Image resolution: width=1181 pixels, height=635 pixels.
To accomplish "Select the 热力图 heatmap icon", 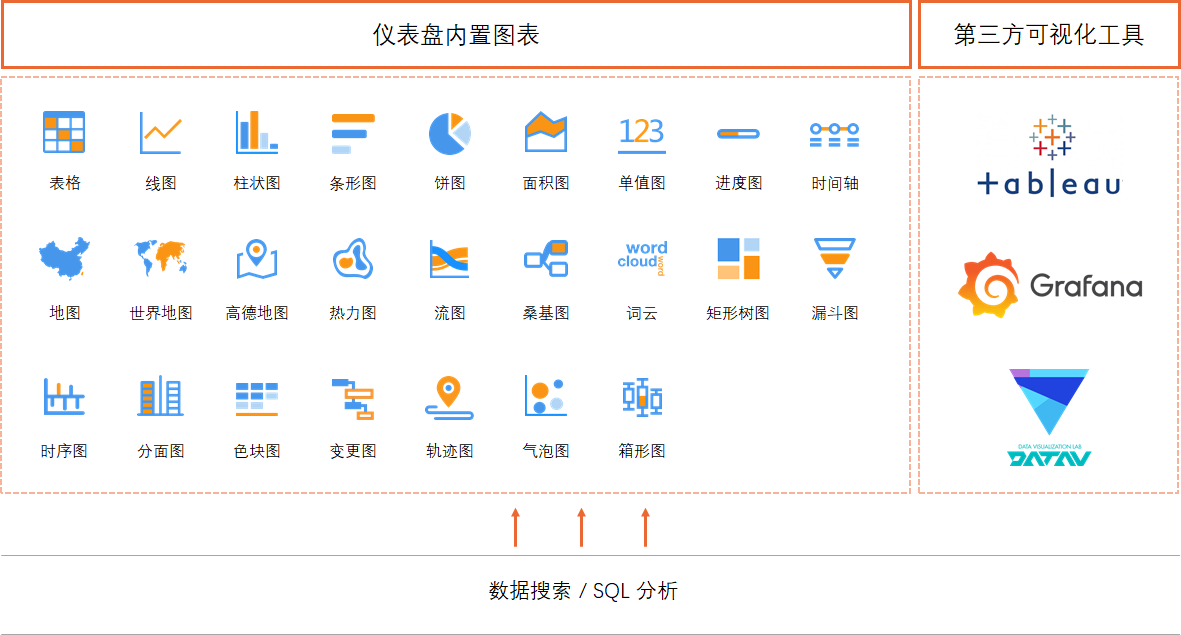I will click(352, 259).
